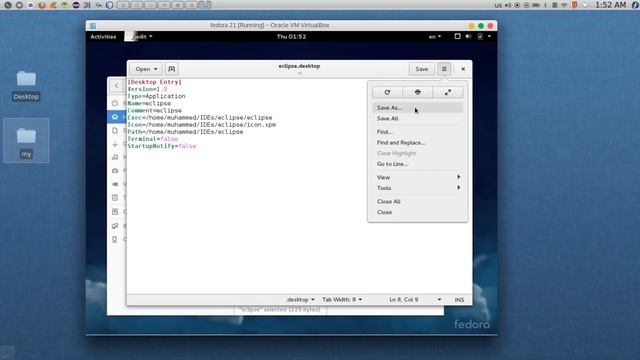
Task: Click the eclipse.desktop title in the header
Action: point(299,66)
